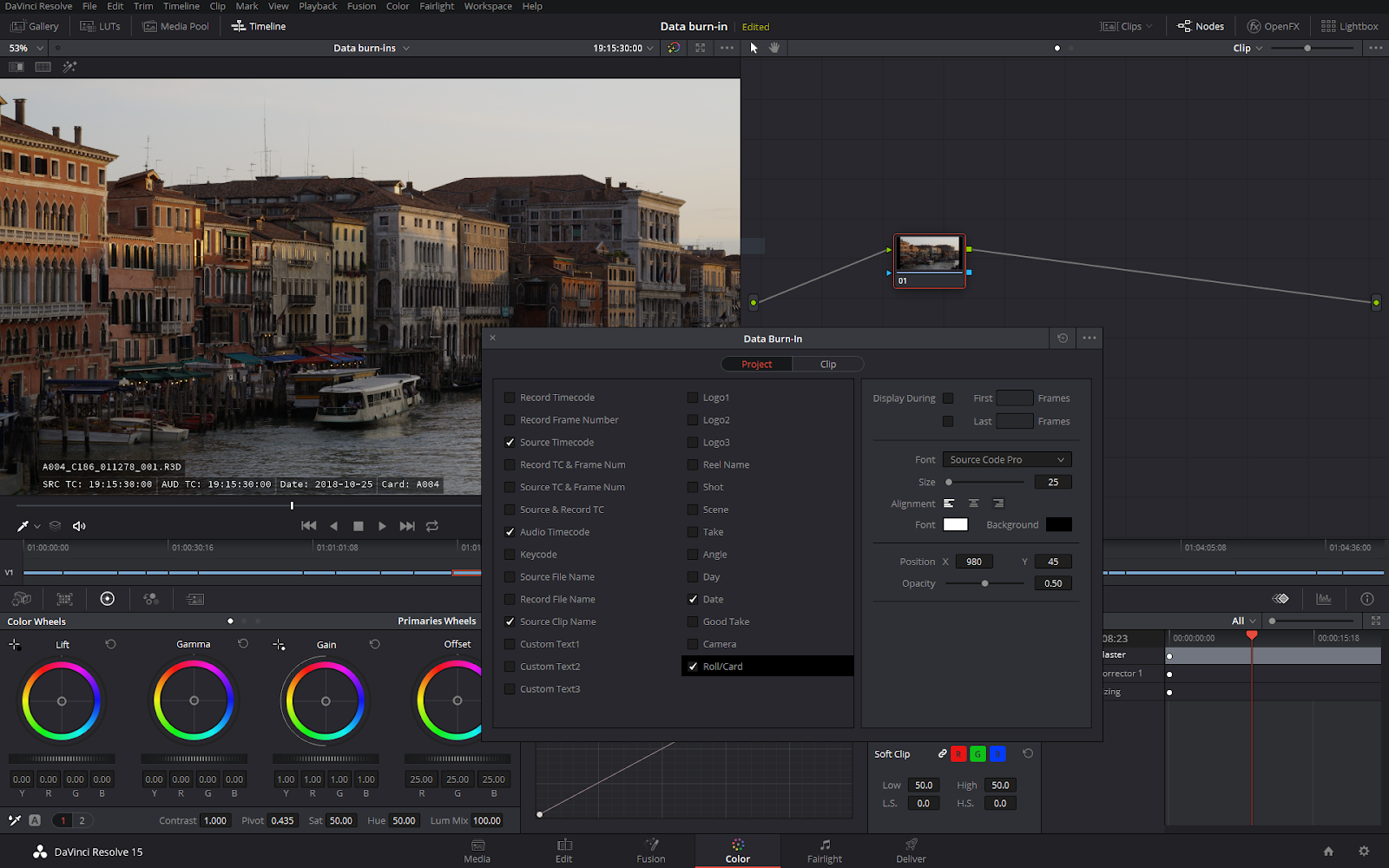
Task: Uncheck the Audio Timecode checkbox
Action: pyautogui.click(x=510, y=532)
